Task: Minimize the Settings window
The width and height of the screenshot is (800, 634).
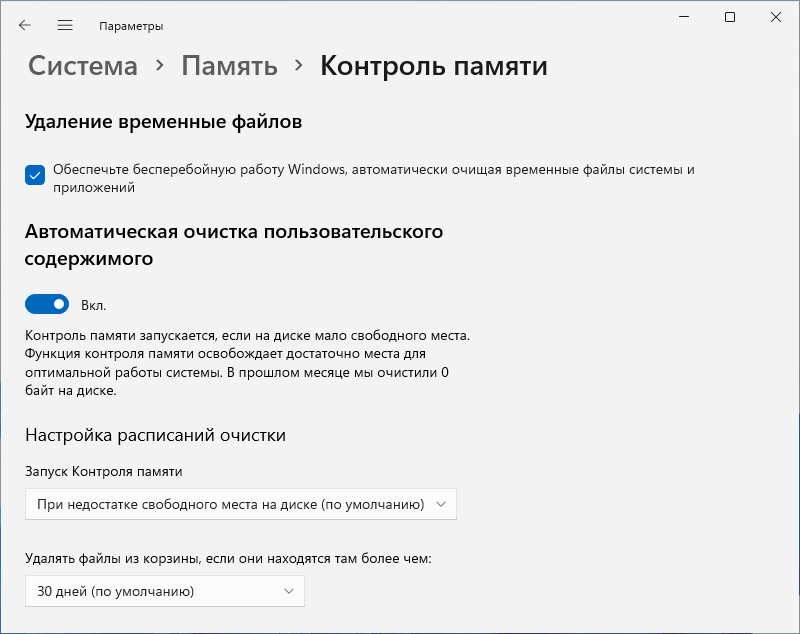Action: tap(684, 17)
